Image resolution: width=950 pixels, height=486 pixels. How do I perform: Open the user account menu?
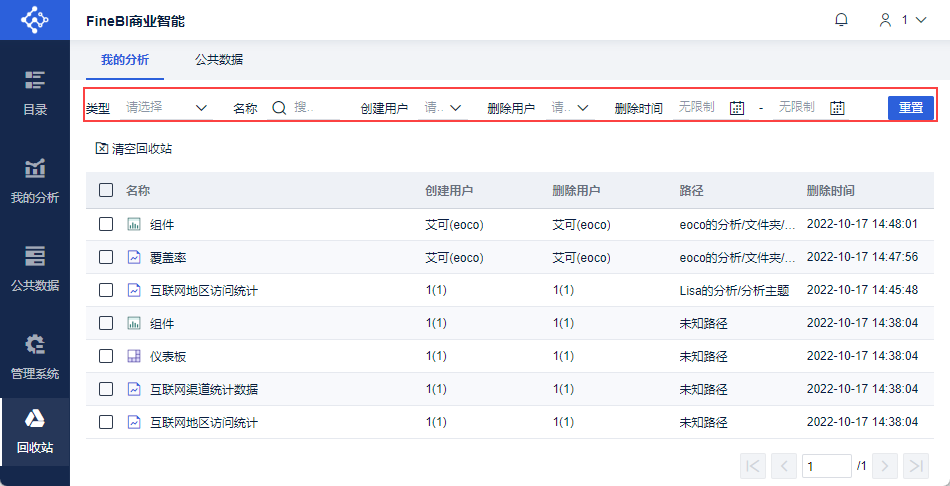[x=902, y=20]
